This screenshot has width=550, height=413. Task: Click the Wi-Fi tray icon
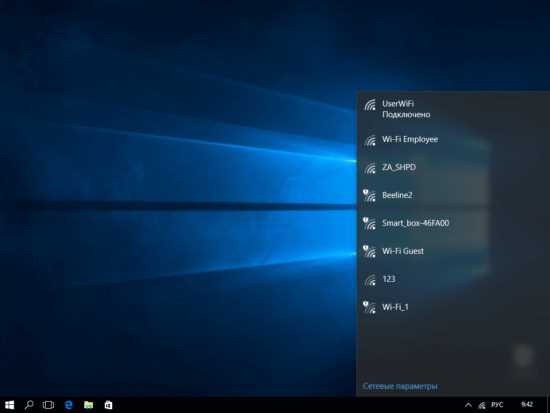(482, 405)
